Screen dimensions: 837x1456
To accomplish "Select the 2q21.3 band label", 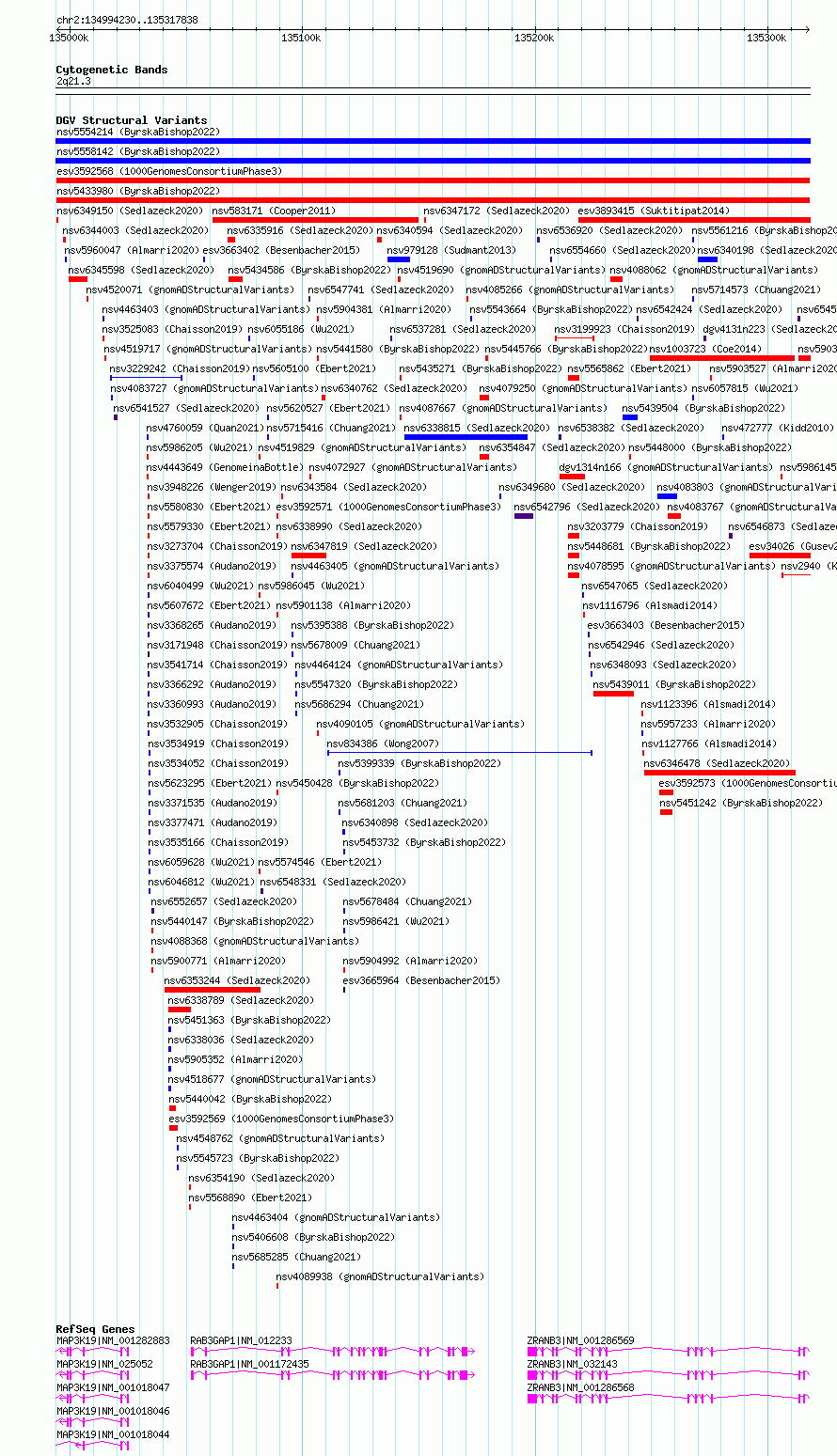I will click(x=73, y=82).
